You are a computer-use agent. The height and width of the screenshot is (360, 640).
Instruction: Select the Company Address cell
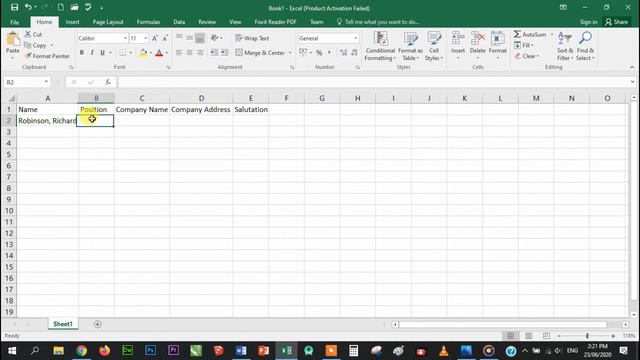201,109
